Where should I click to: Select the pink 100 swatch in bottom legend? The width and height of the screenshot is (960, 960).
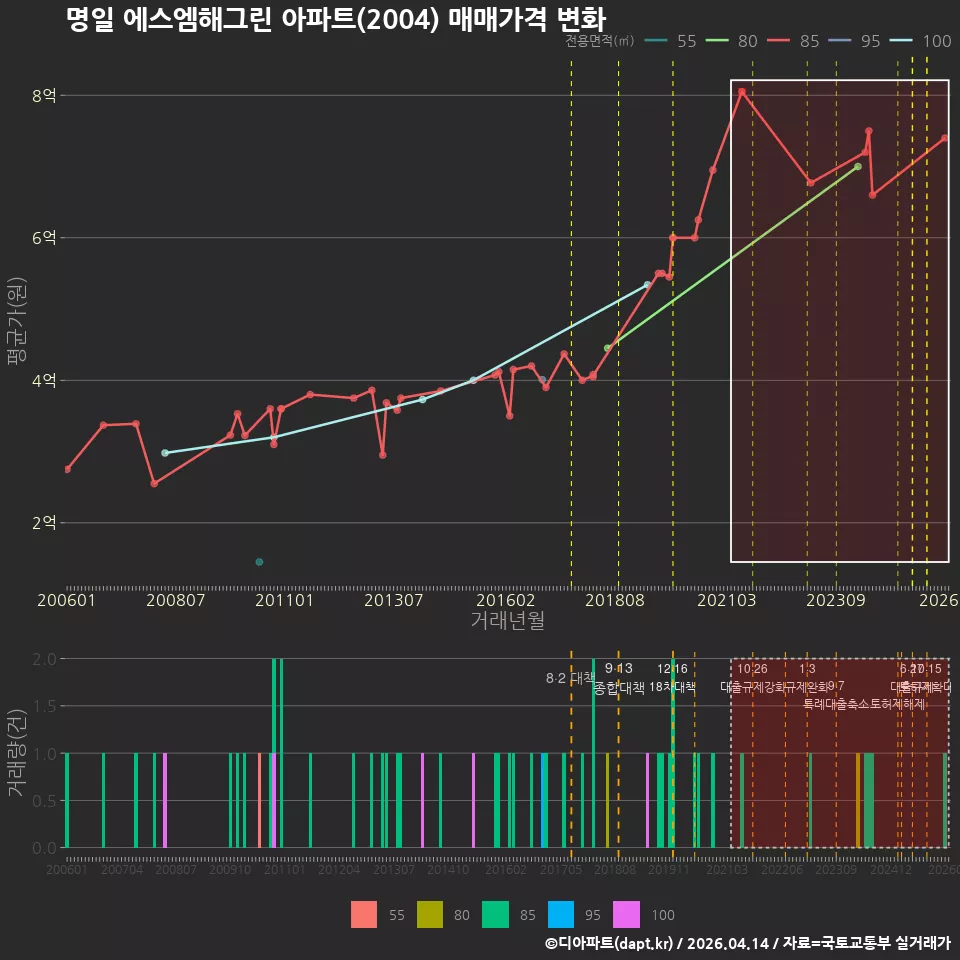tap(626, 915)
